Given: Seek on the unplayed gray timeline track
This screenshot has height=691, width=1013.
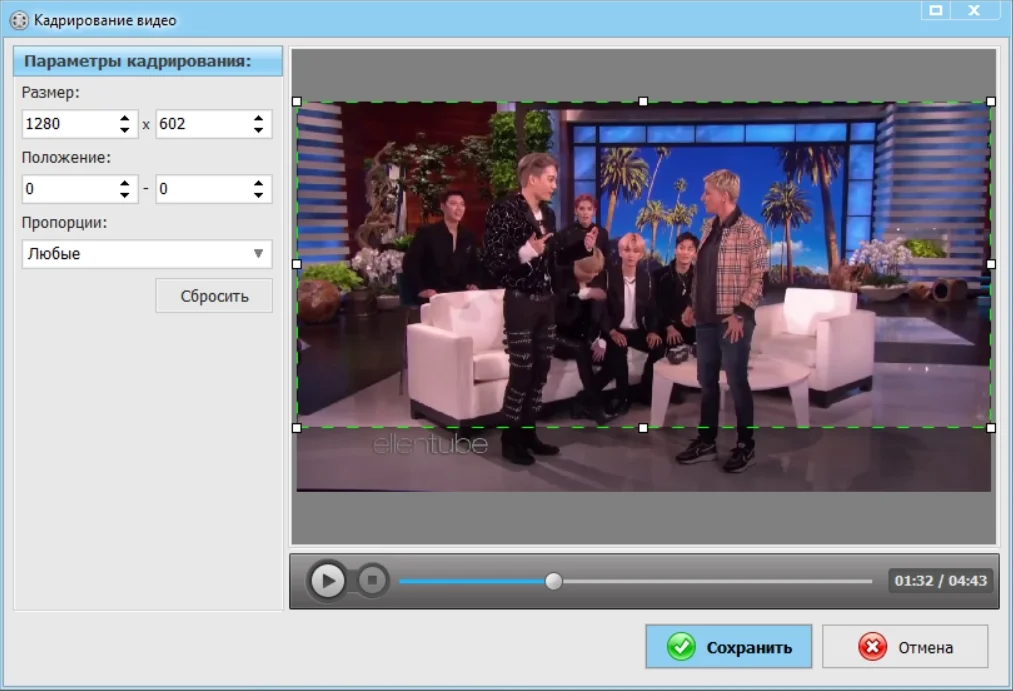Looking at the screenshot, I should [x=717, y=581].
